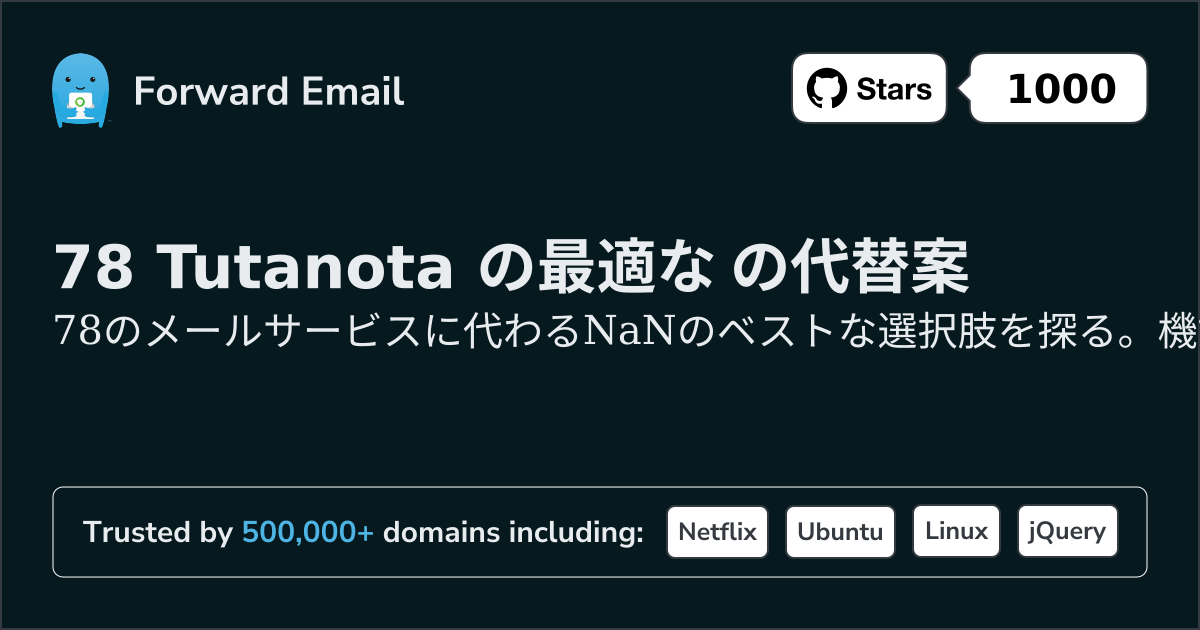Choose the Linux badge
Viewport: 1200px width, 630px height.
[956, 532]
